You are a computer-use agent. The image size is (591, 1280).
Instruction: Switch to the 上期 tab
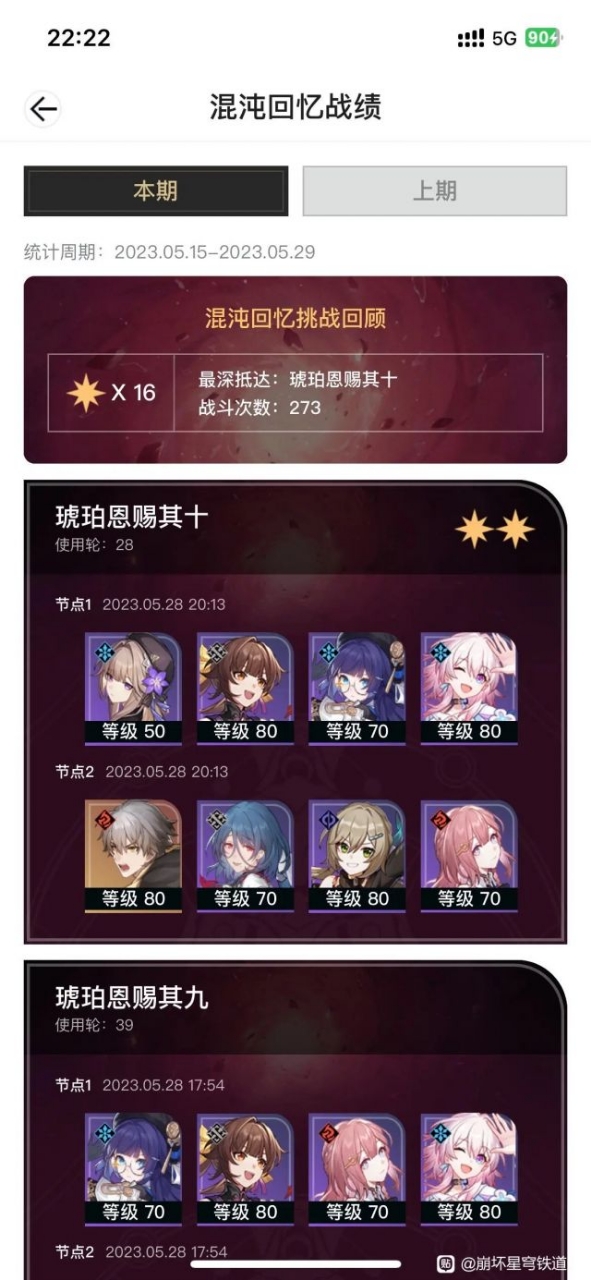[435, 191]
